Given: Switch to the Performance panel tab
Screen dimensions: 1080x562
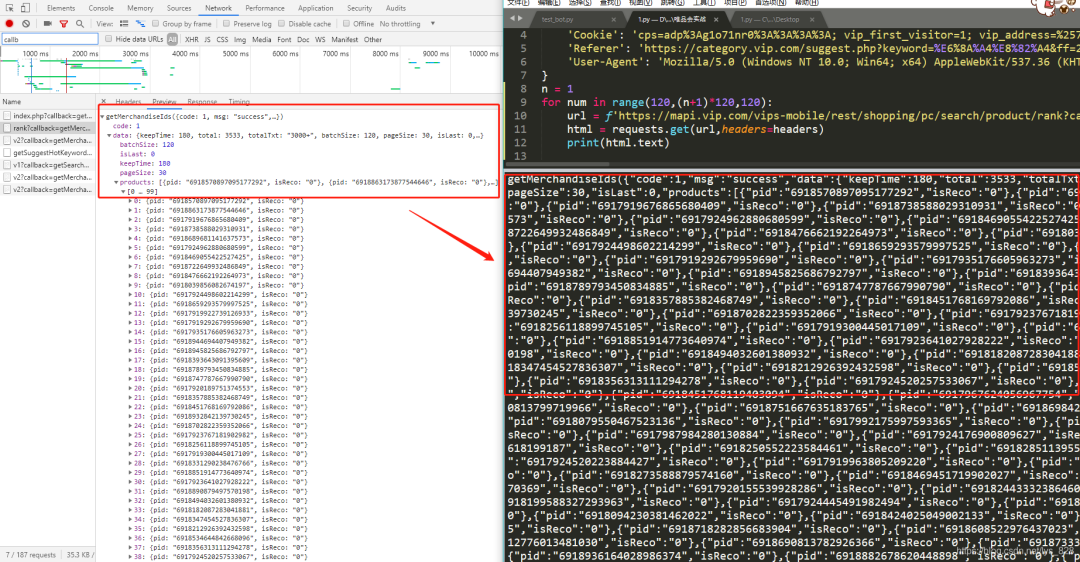Looking at the screenshot, I should point(265,8).
